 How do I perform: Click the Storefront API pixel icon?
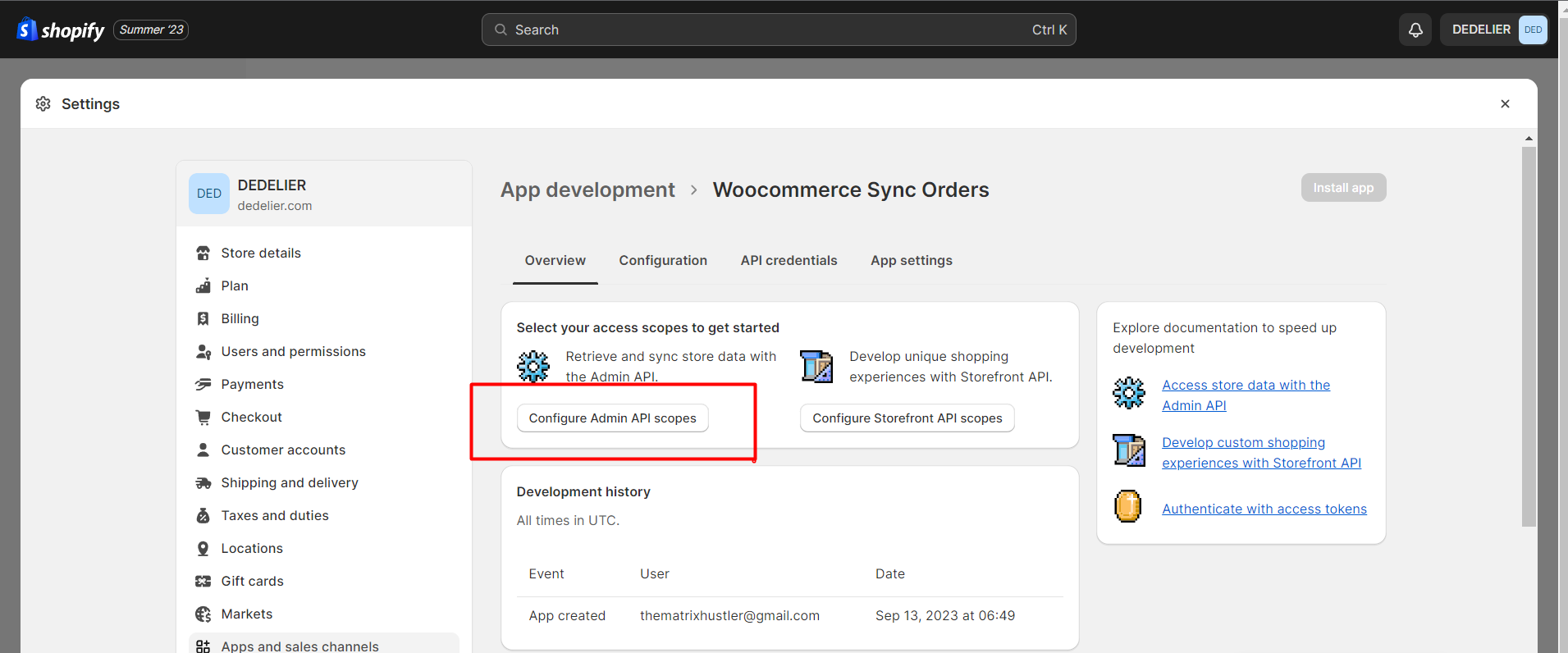pyautogui.click(x=816, y=366)
